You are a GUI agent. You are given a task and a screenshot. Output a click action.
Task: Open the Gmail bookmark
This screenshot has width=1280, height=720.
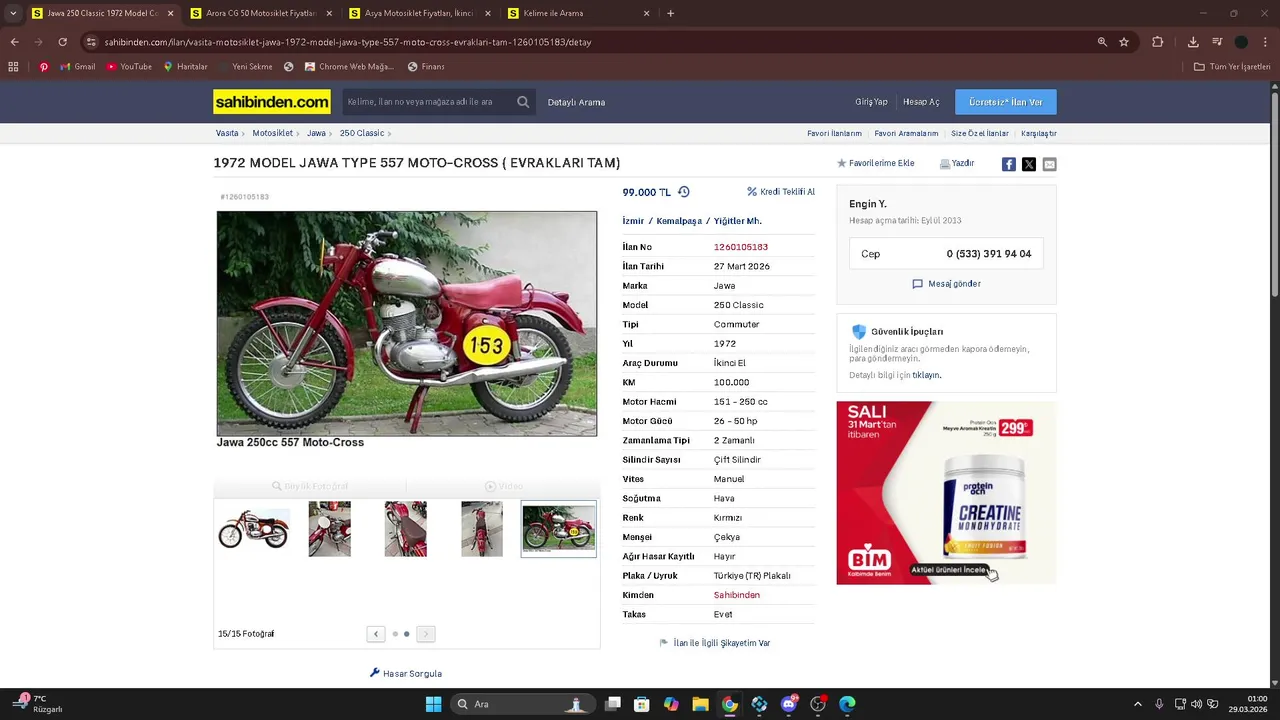(78, 67)
